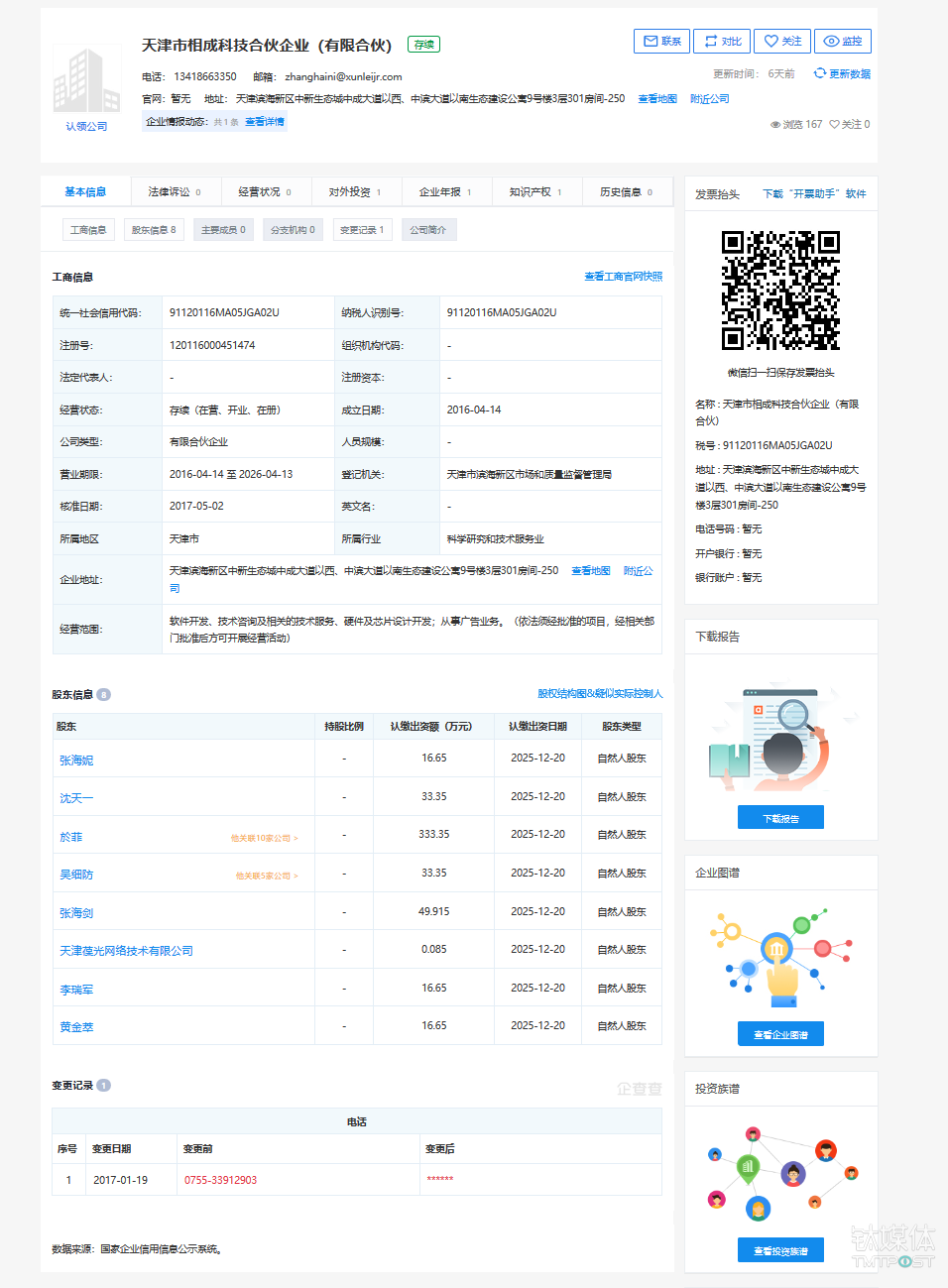Click the 企业图谱 graph illustration

[x=780, y=957]
